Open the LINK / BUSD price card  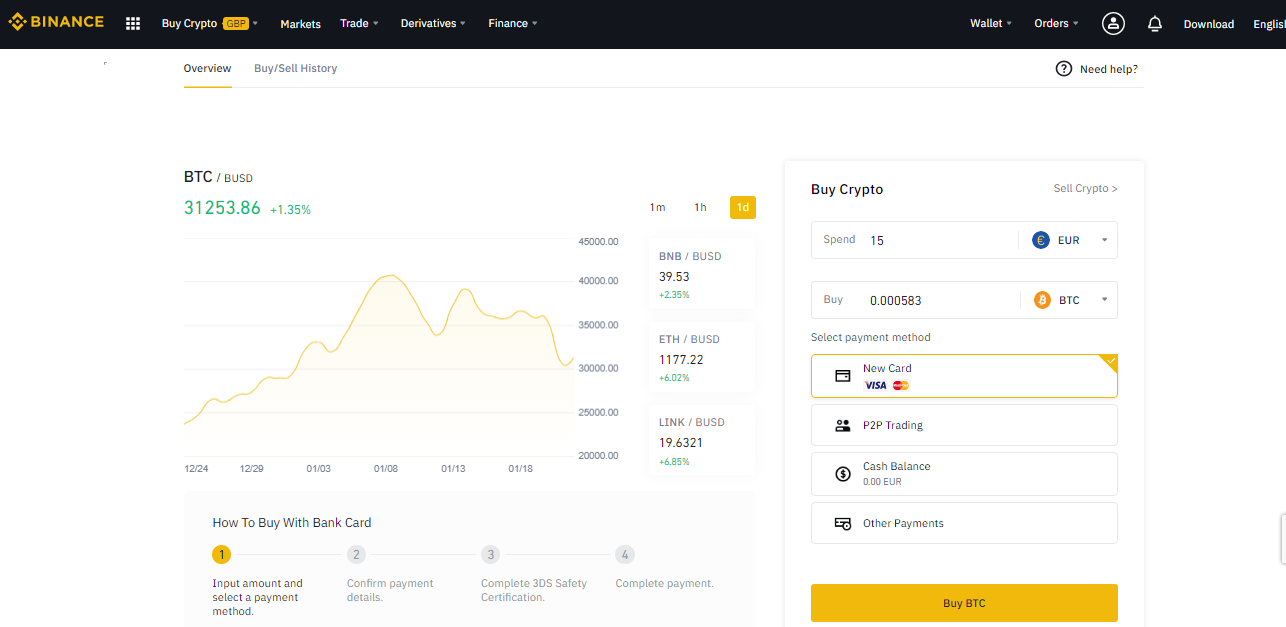tap(702, 441)
